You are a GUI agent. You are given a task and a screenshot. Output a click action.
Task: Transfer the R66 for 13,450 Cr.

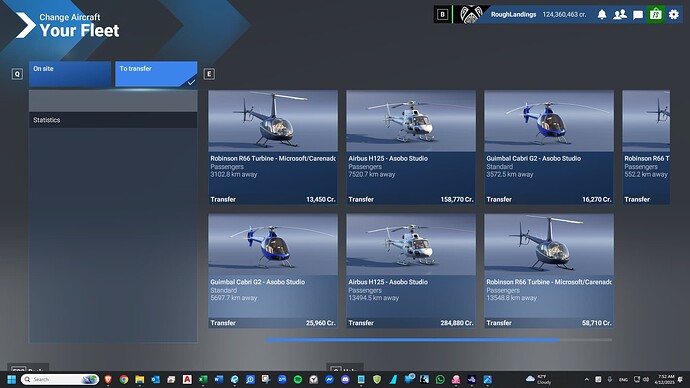pos(273,199)
